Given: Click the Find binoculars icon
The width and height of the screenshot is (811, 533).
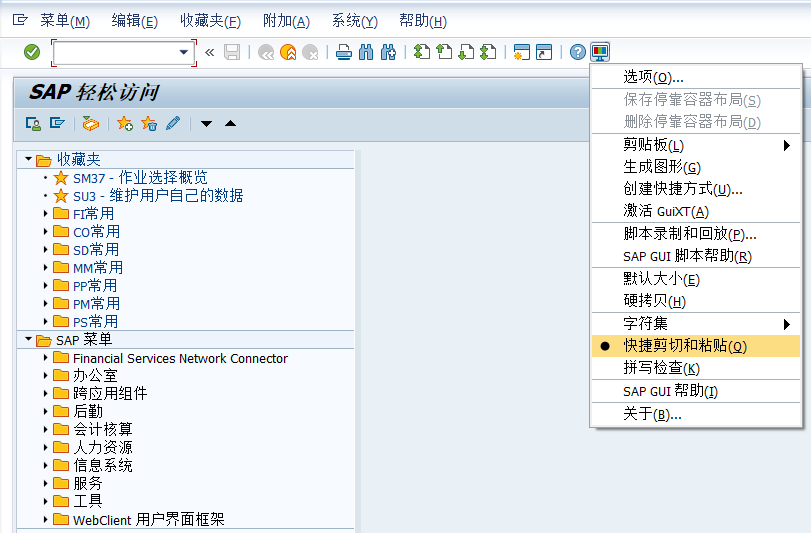Looking at the screenshot, I should 366,52.
